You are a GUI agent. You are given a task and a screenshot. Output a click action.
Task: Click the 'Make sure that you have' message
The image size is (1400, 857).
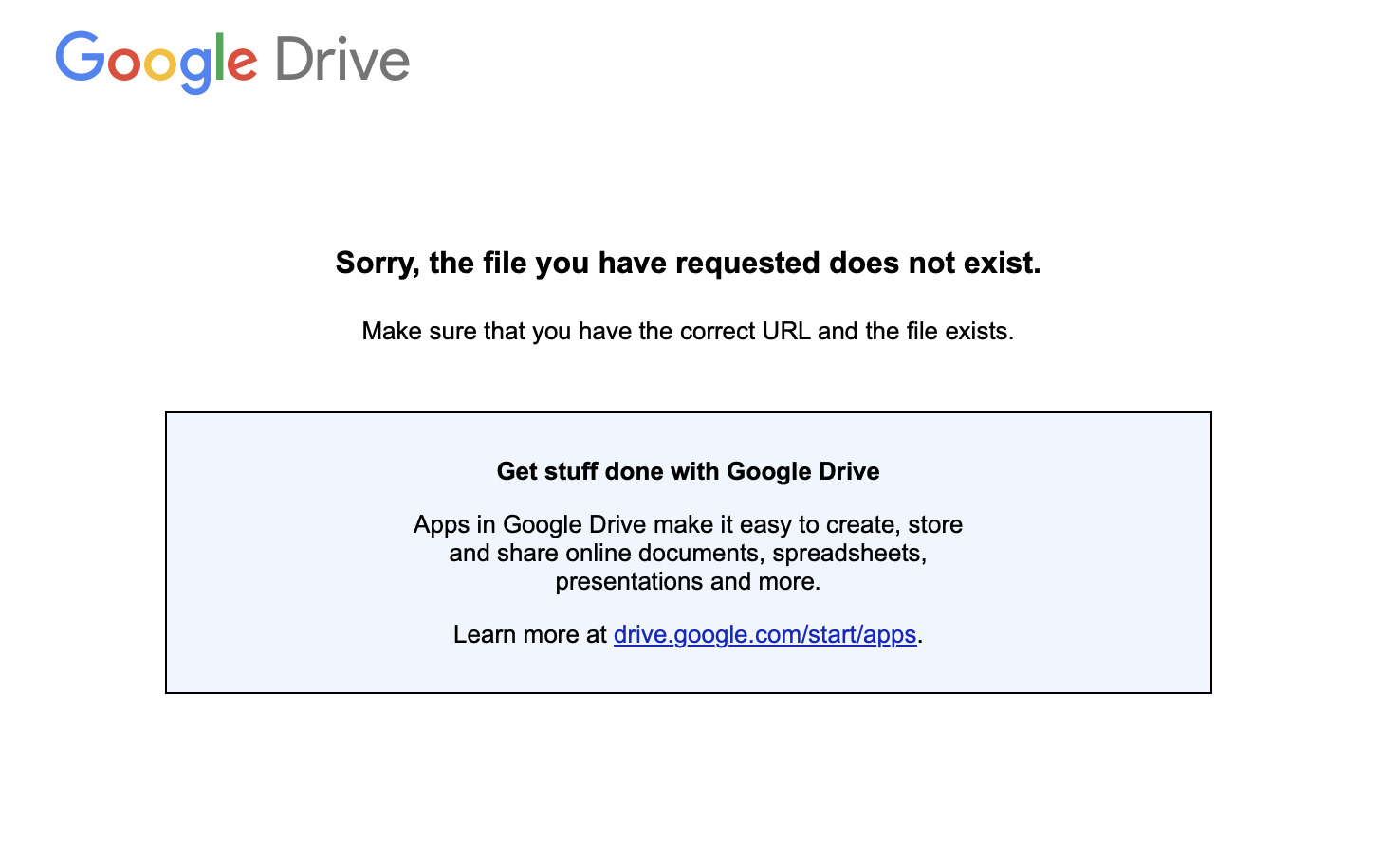[688, 331]
